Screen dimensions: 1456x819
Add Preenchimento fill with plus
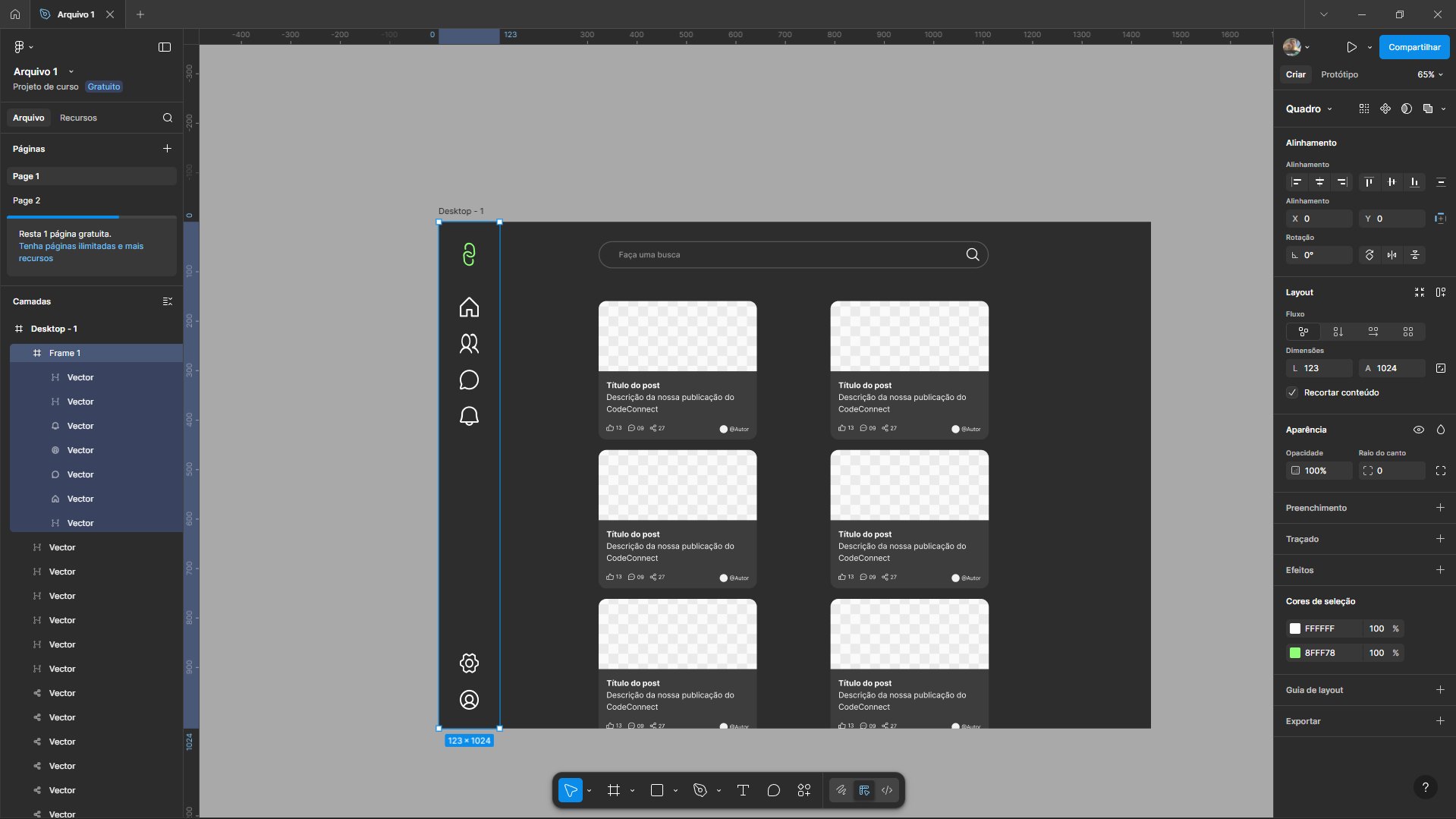point(1440,508)
